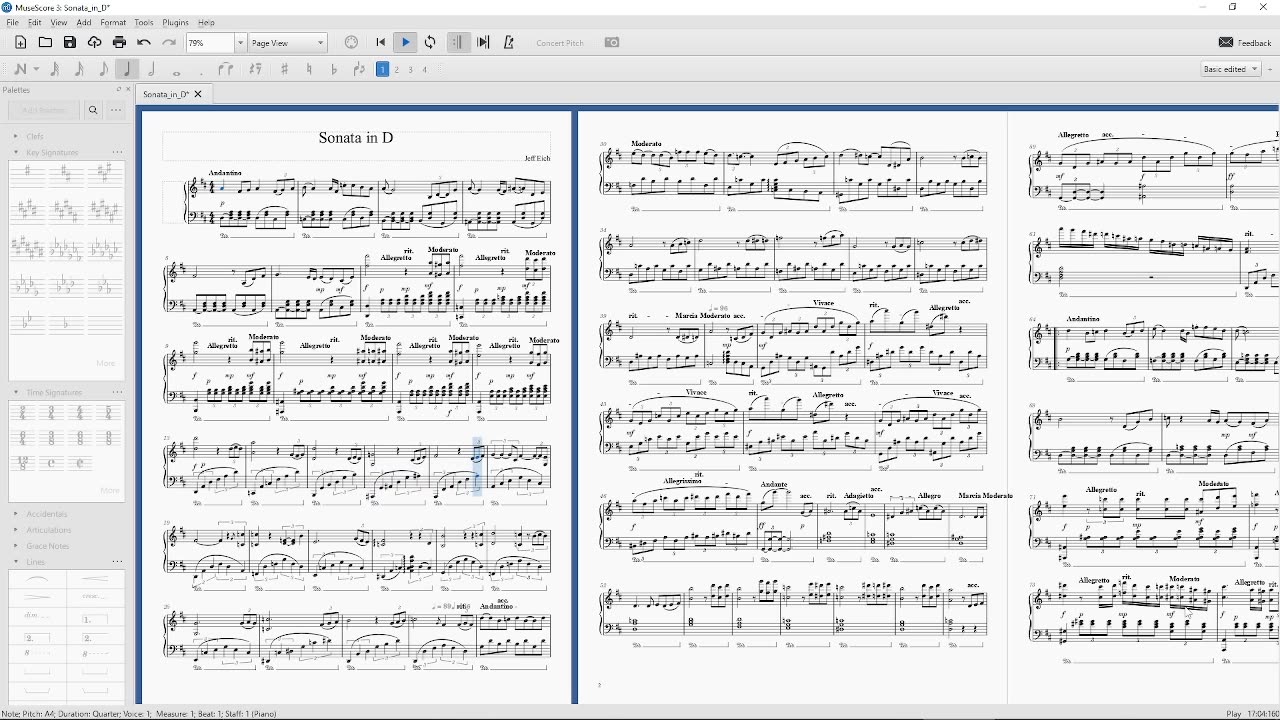Toggle loop playback
Image resolution: width=1280 pixels, height=720 pixels.
pyautogui.click(x=430, y=43)
